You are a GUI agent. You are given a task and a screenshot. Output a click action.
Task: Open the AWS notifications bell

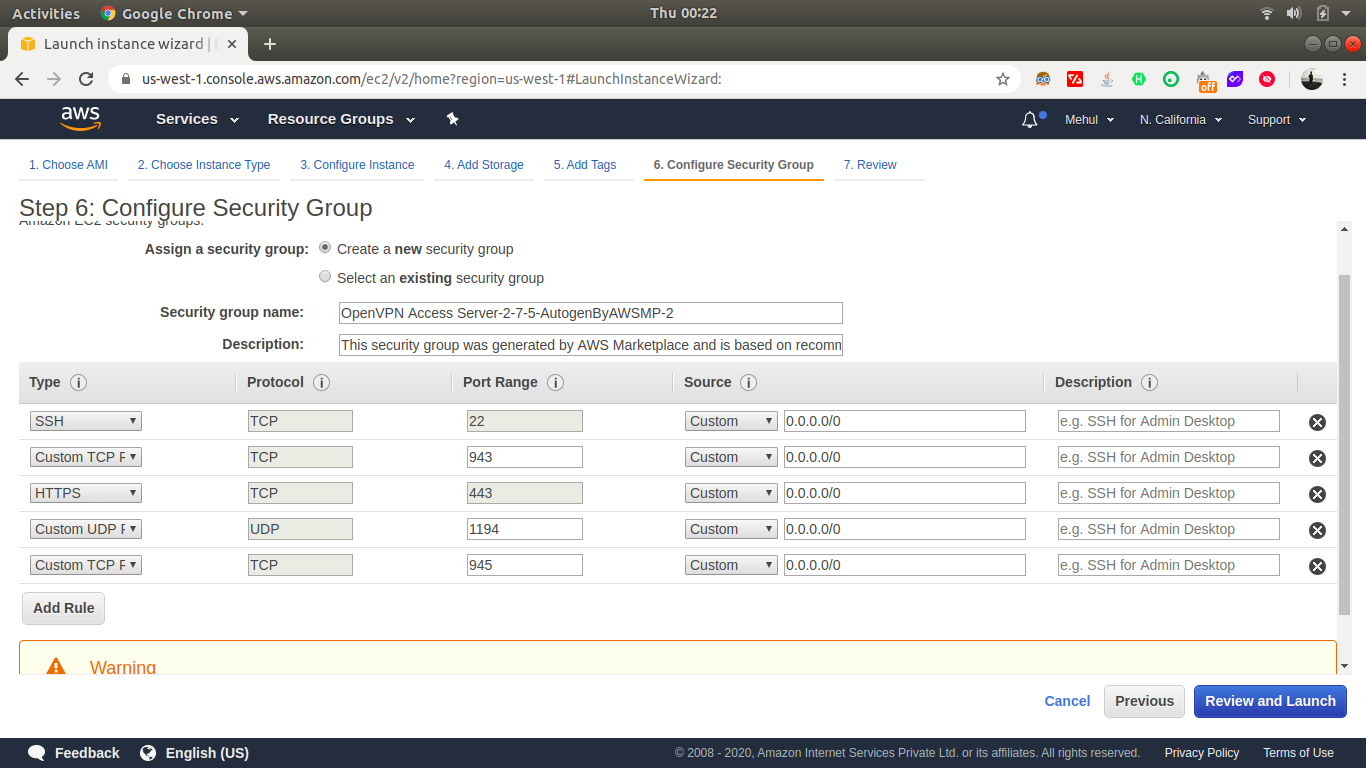point(1030,120)
